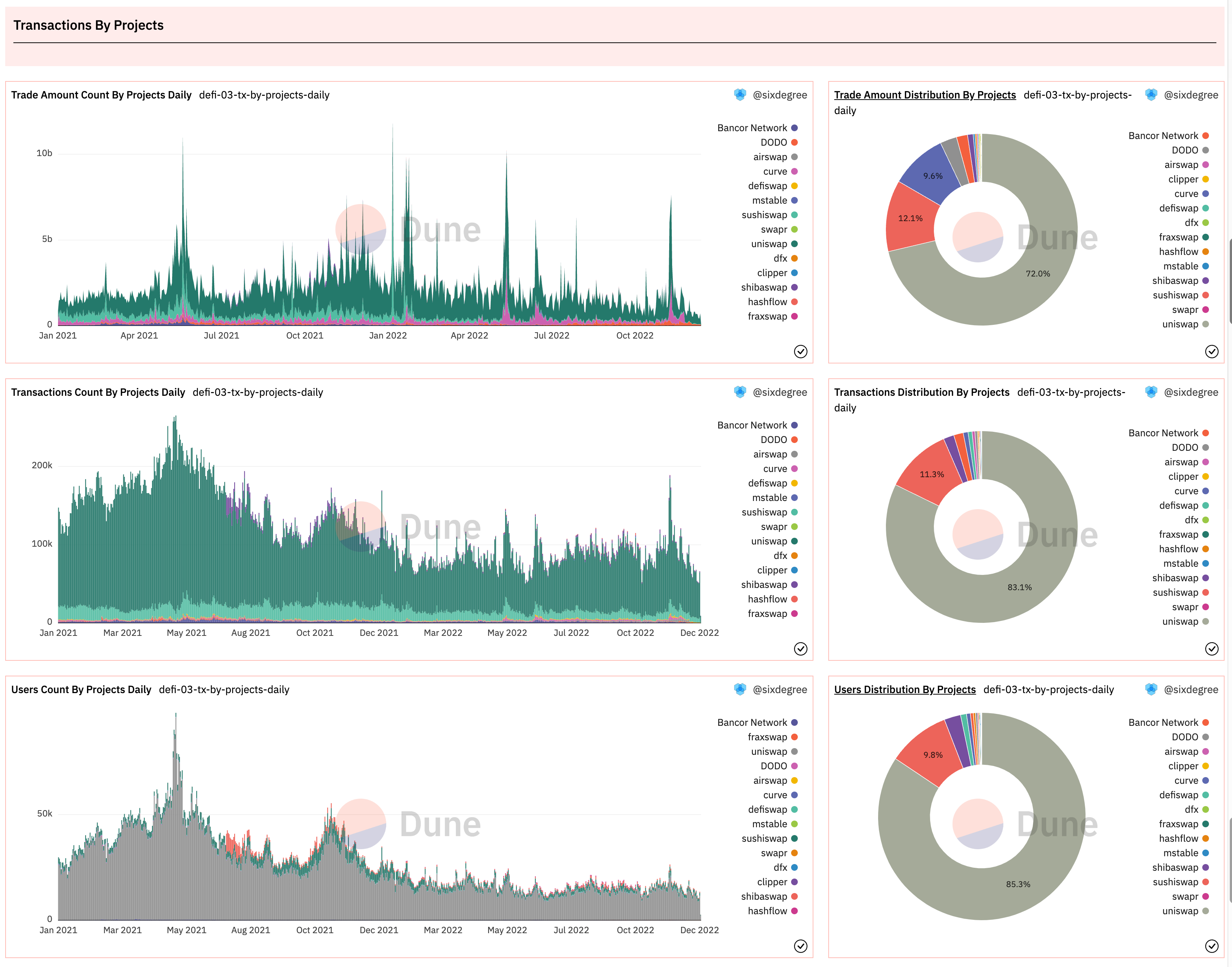Screen dimensions: 1232x967
Task: Toggle fraxswap series in Users Count legend
Action: 773,737
